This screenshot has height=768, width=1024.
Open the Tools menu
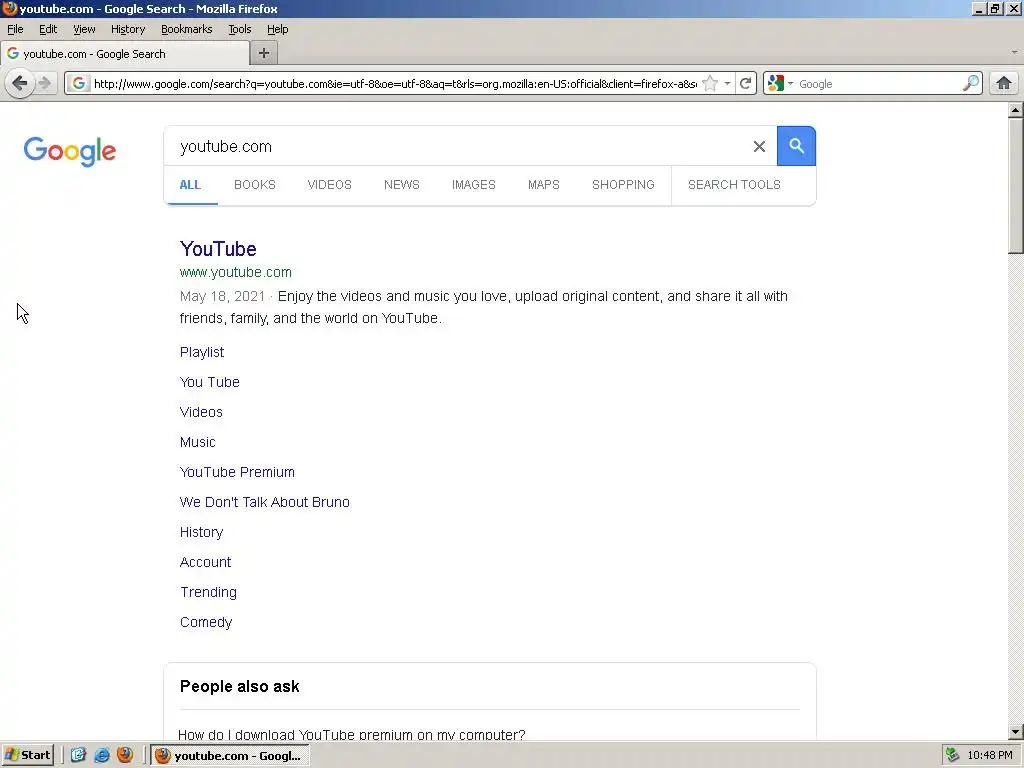tap(240, 29)
